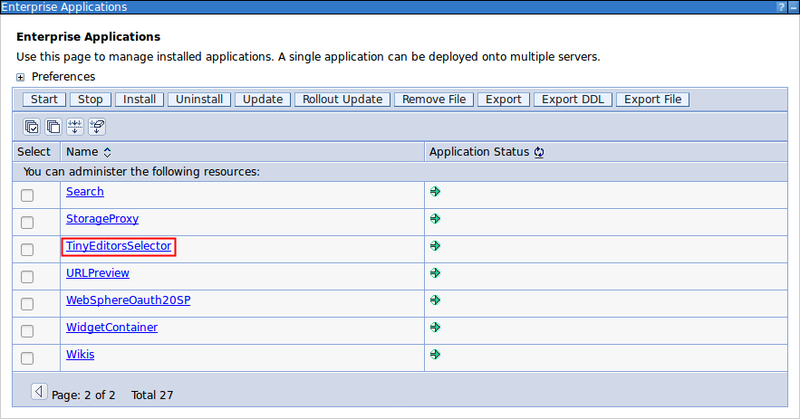Click the Export DDL button

tap(571, 99)
